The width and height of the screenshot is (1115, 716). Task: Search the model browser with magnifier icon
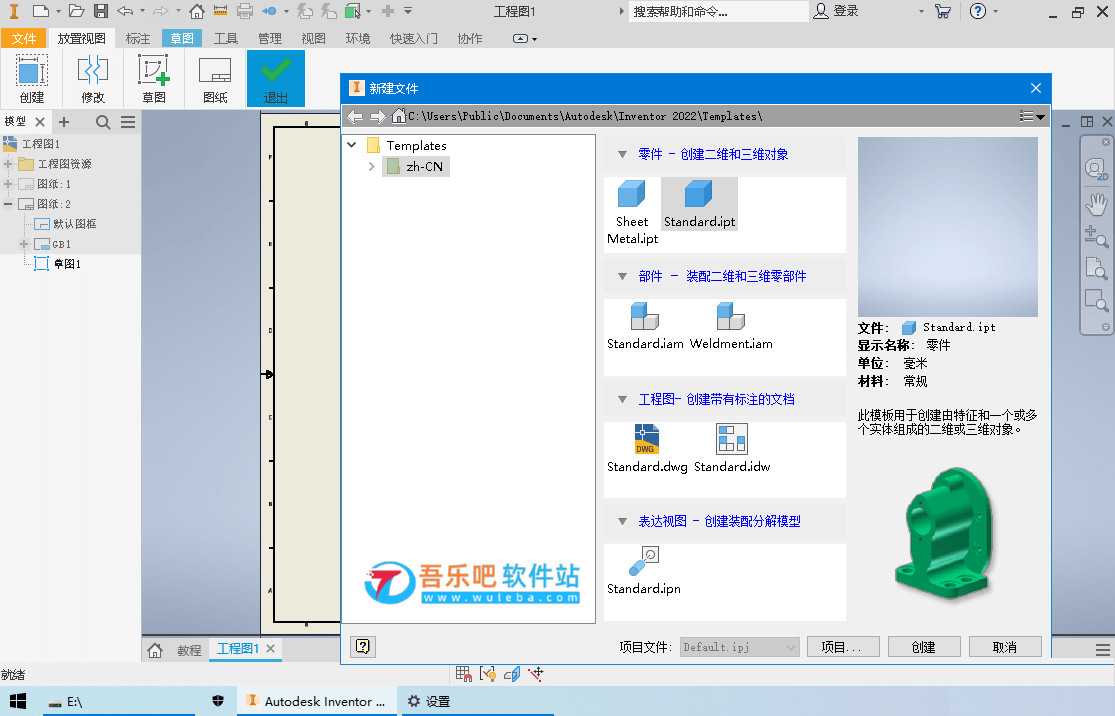(x=103, y=122)
